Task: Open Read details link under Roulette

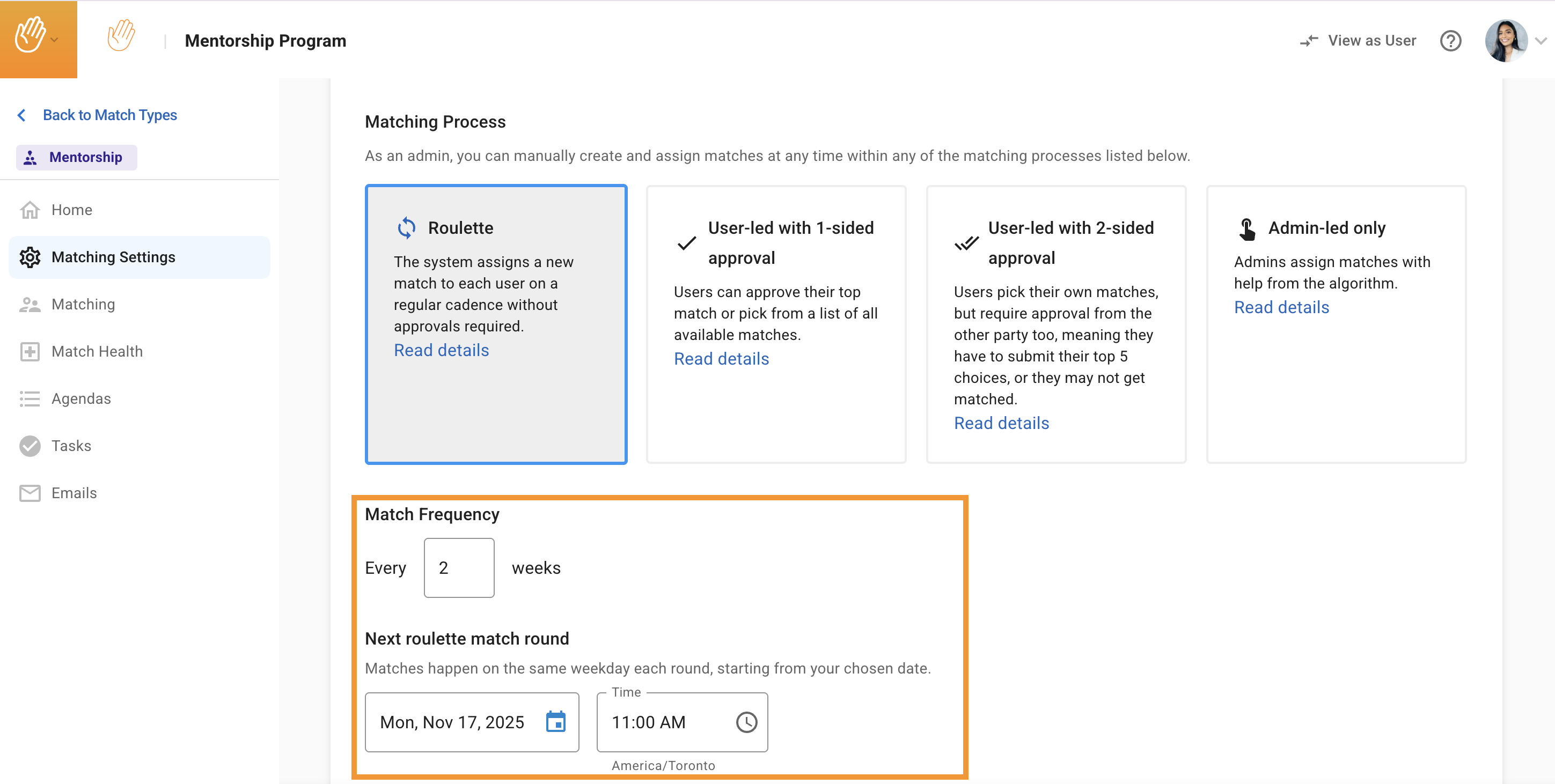Action: tap(441, 350)
